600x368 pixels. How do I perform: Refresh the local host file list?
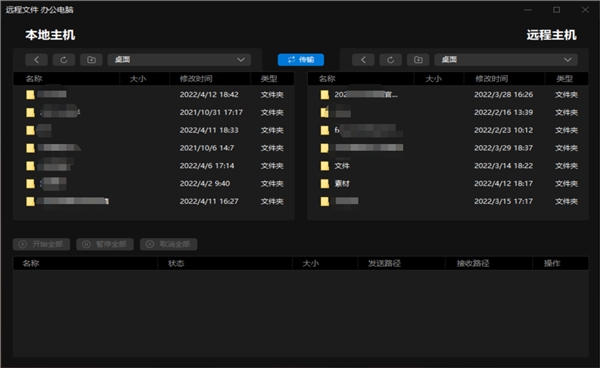click(x=64, y=60)
